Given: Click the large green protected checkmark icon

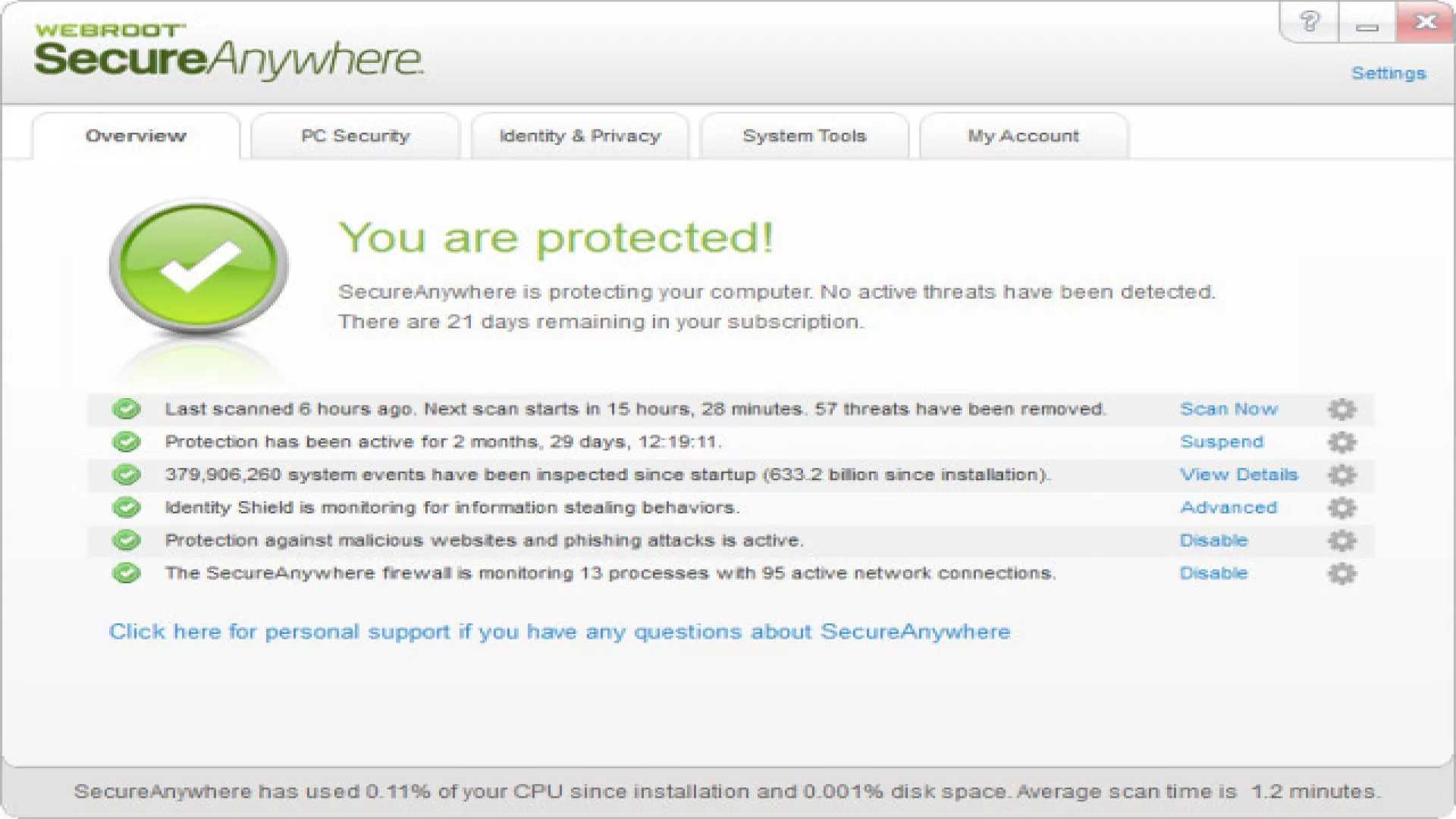Looking at the screenshot, I should (x=199, y=265).
